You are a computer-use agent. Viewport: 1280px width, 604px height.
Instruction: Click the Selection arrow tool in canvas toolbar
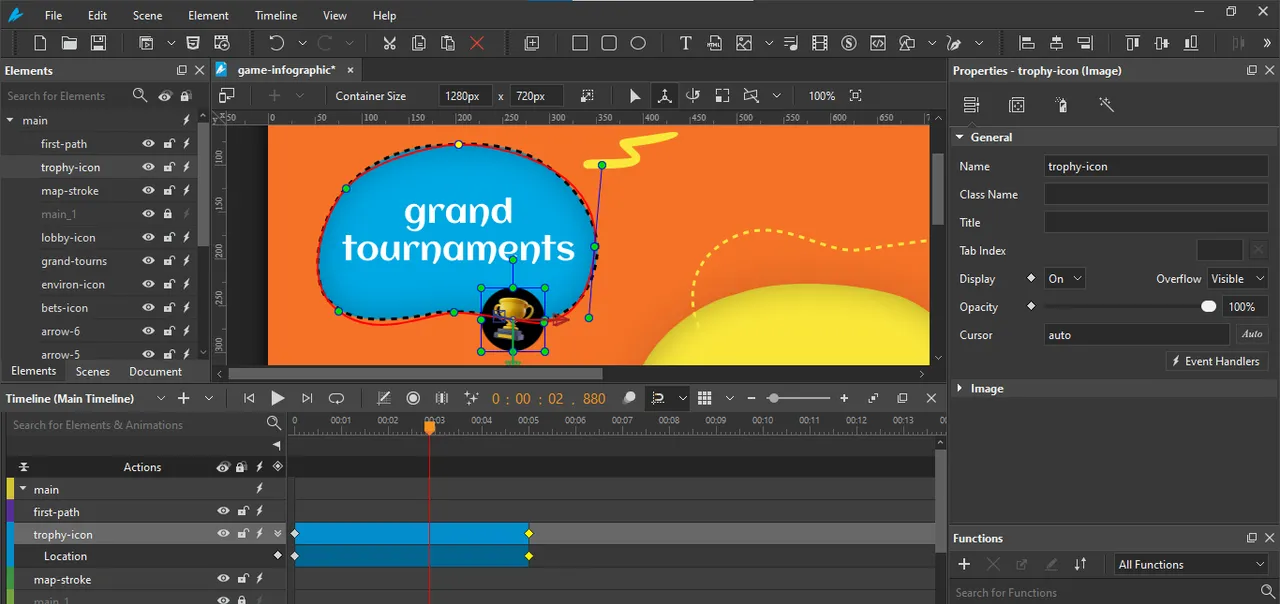click(x=635, y=96)
